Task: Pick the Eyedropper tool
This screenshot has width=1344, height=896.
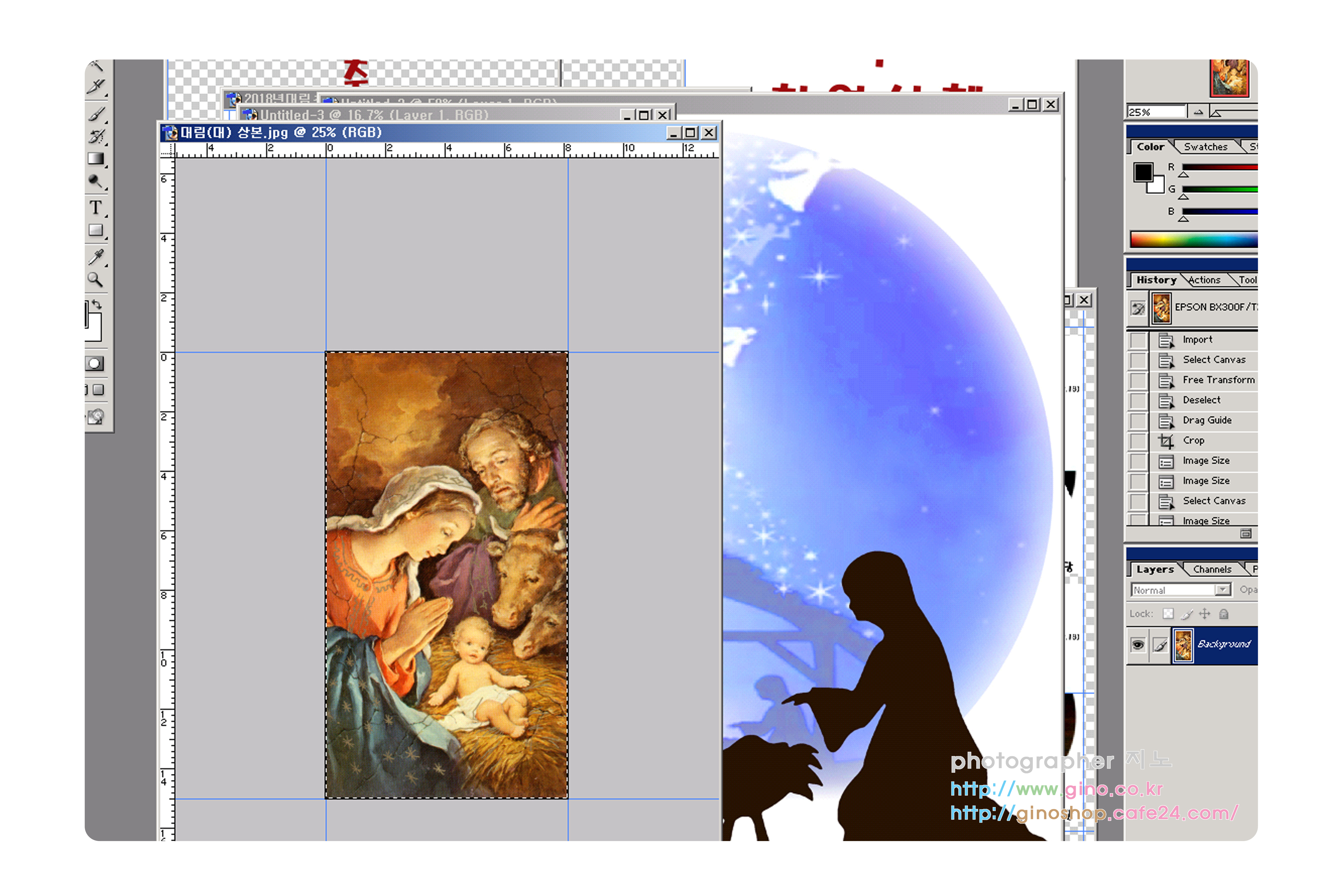Action: [x=96, y=257]
